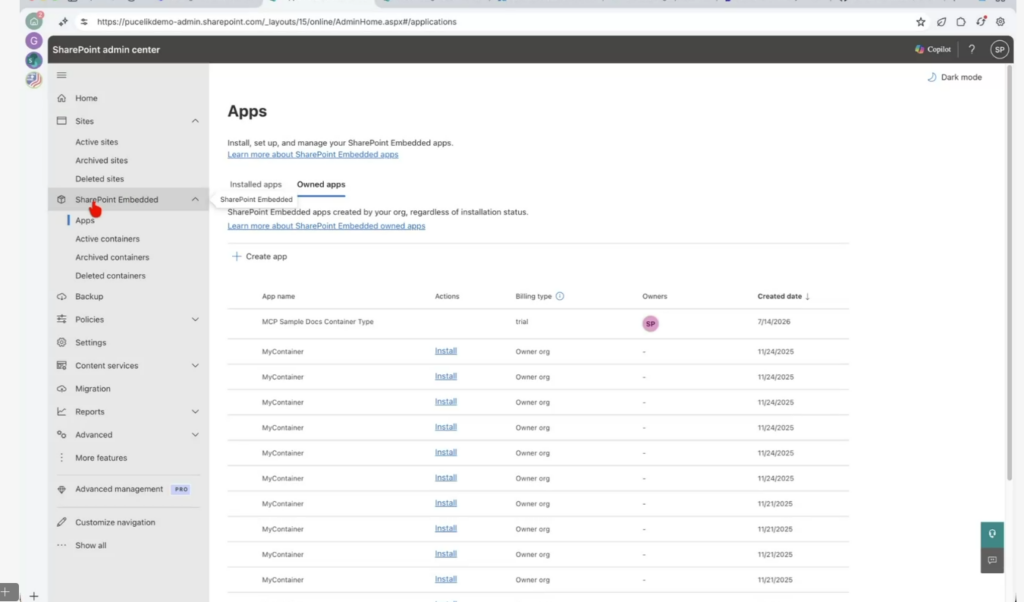
Task: Click Install in the last full MyContainer row
Action: pos(445,578)
